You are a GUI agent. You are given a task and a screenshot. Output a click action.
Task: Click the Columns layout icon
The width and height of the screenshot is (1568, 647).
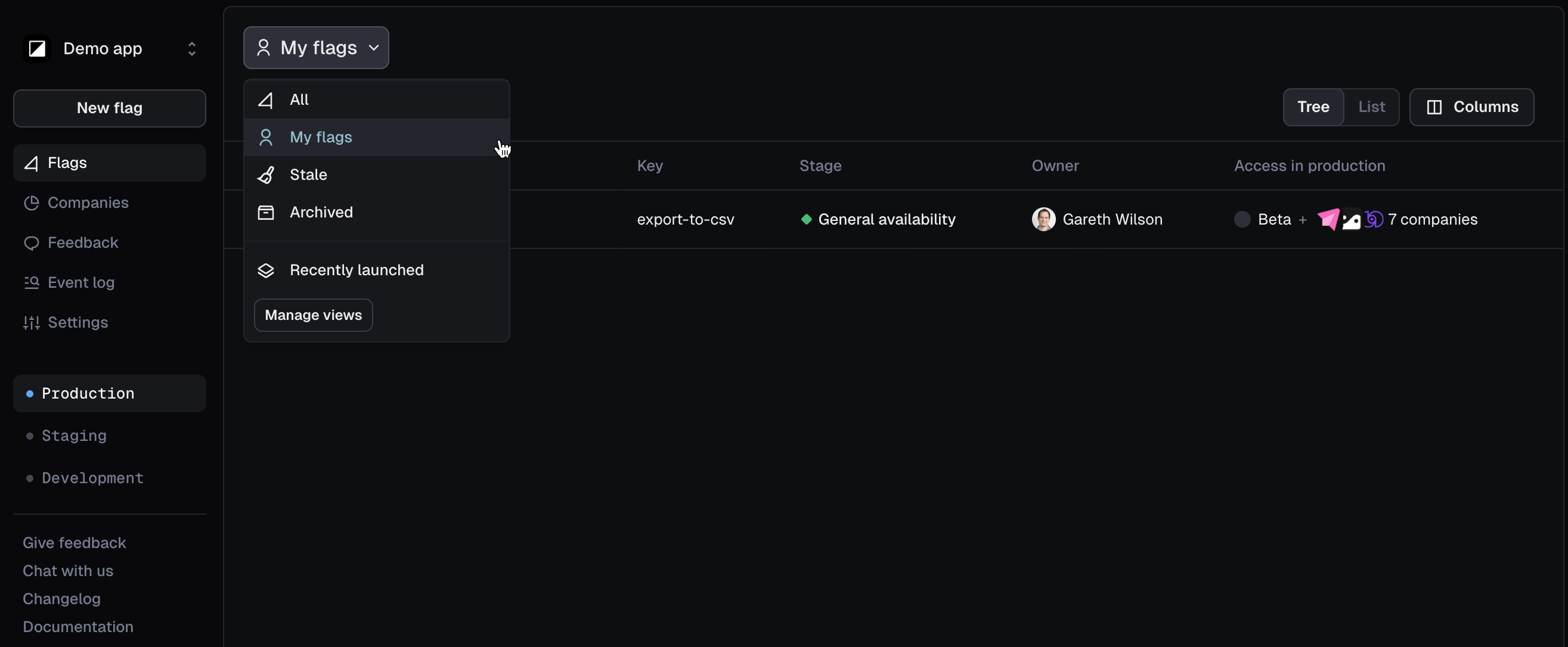(x=1434, y=107)
